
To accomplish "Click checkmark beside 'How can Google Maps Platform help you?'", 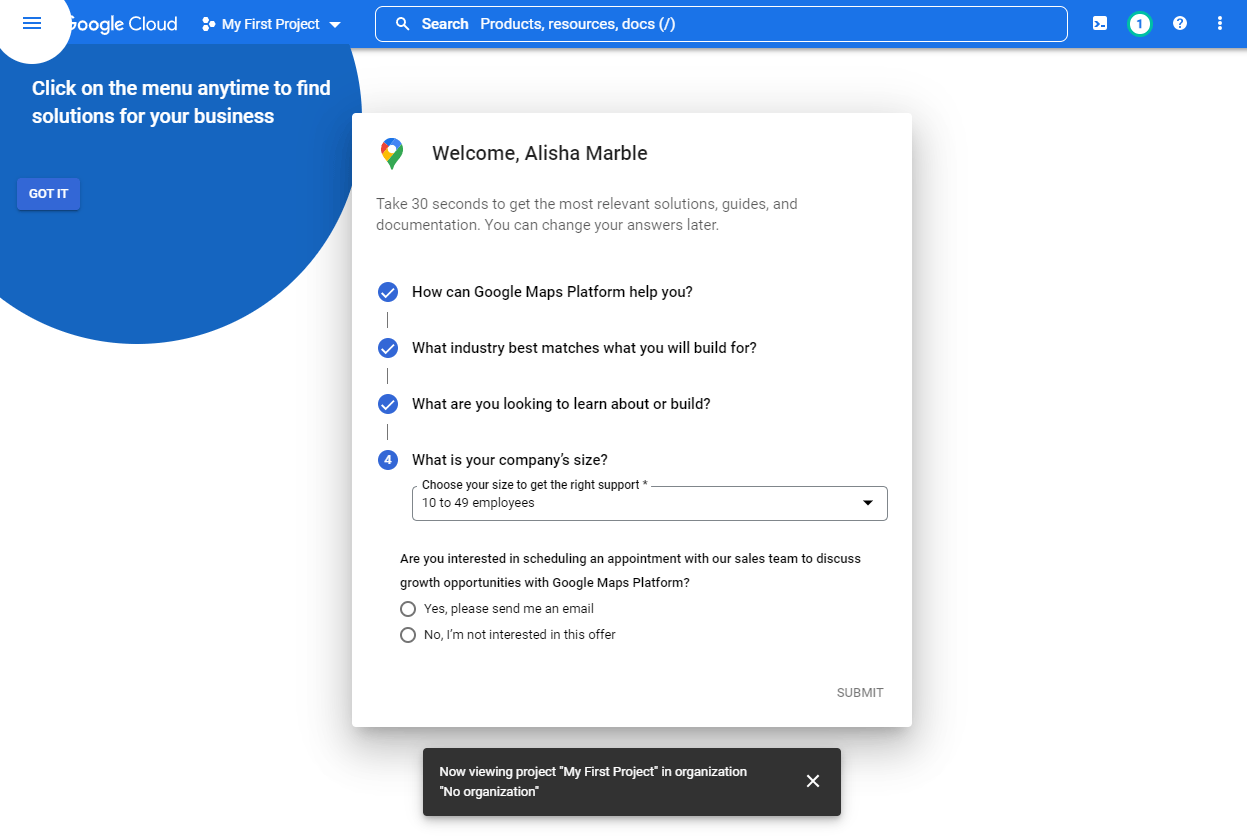I will 388,292.
